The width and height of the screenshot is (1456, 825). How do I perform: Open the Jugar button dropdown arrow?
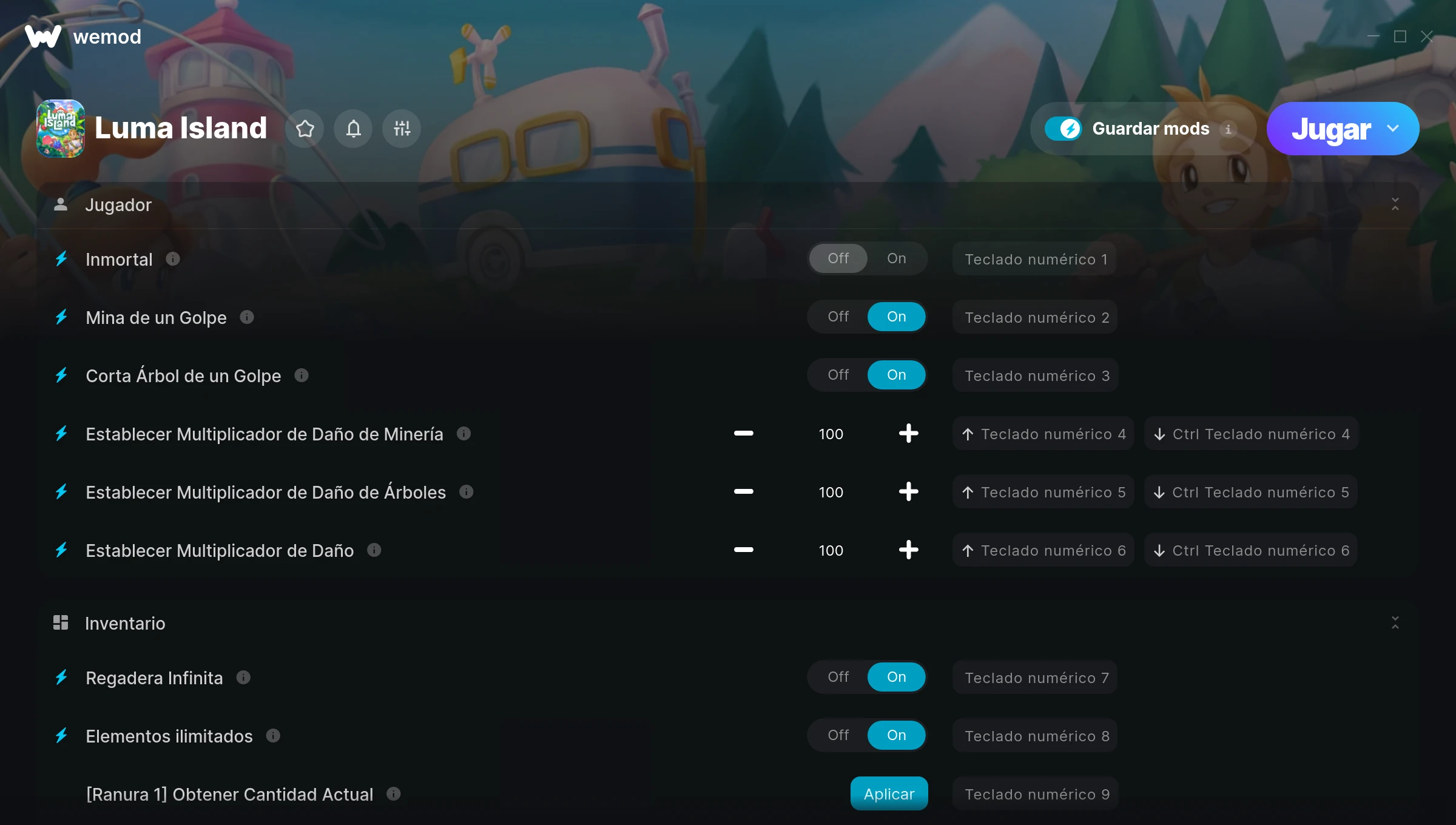[1393, 129]
